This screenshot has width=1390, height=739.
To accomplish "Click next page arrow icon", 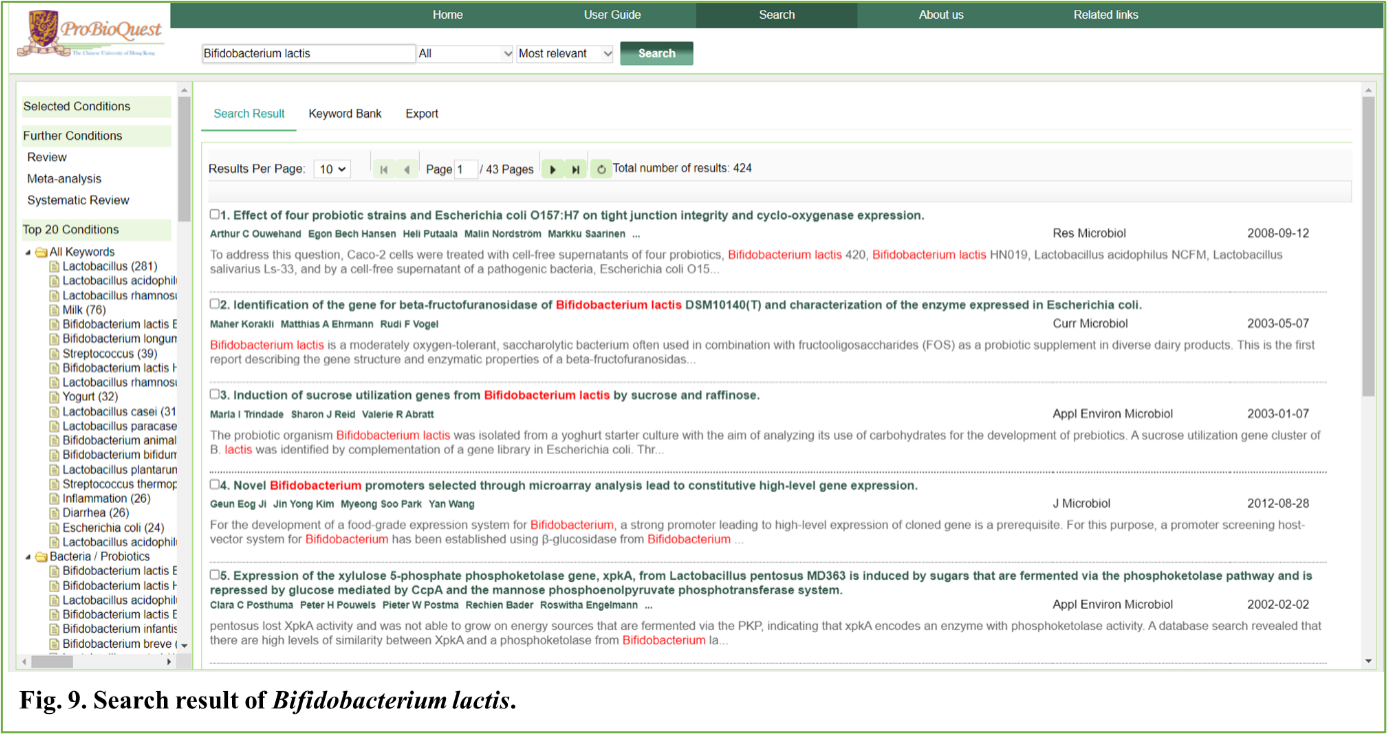I will coord(553,170).
